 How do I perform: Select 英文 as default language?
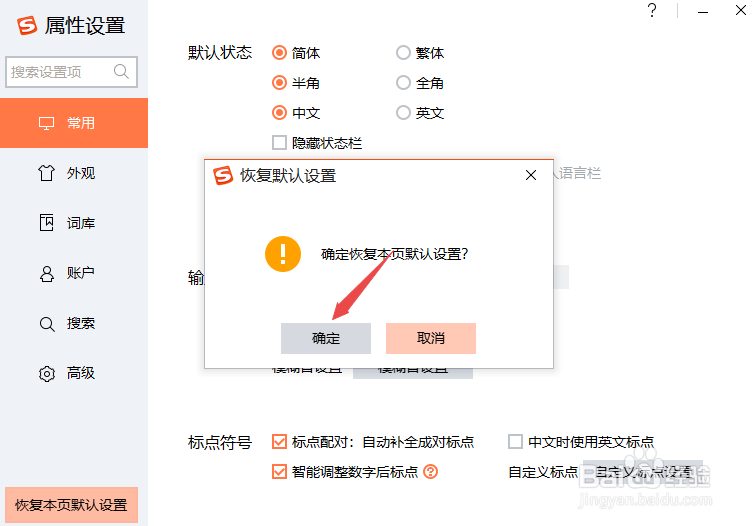404,113
